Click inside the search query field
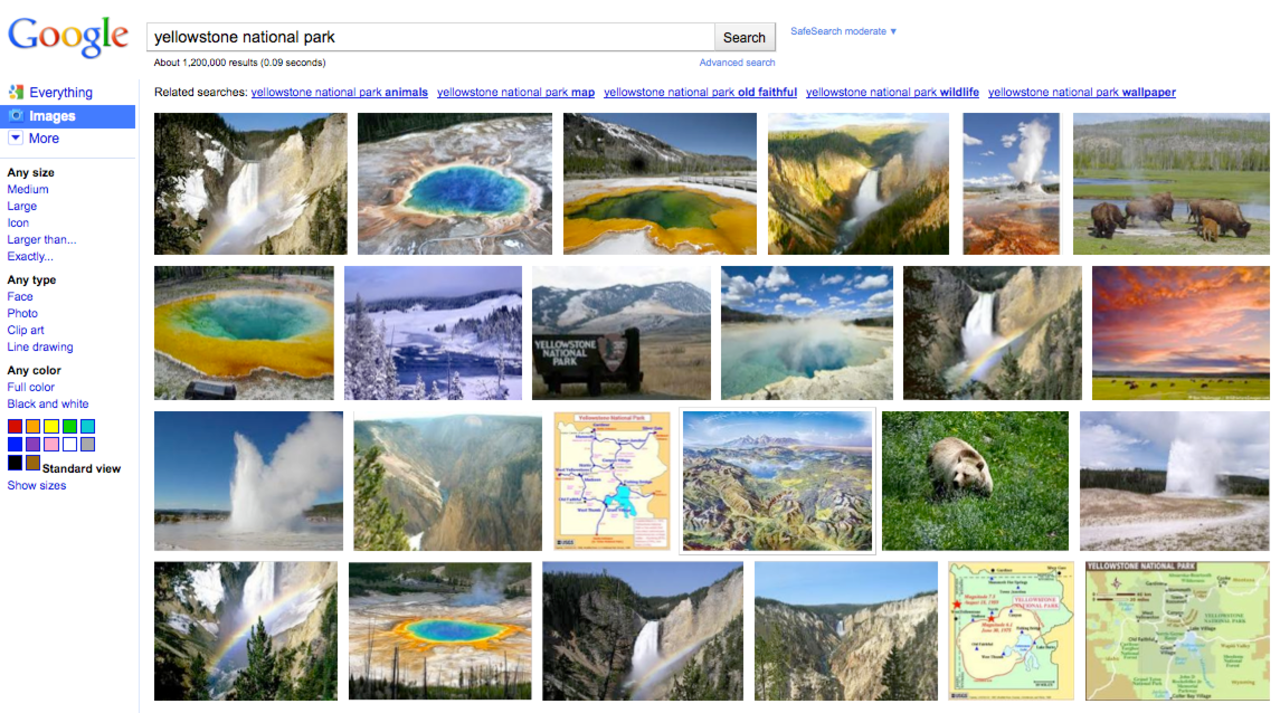1280x713 pixels. [x=430, y=37]
